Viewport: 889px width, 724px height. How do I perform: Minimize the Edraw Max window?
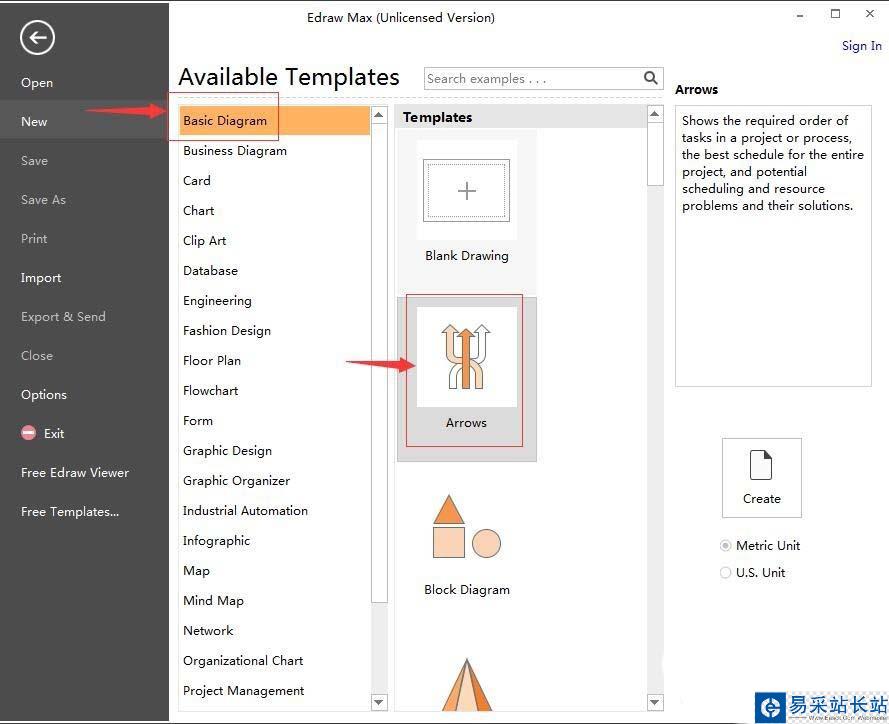pos(800,16)
